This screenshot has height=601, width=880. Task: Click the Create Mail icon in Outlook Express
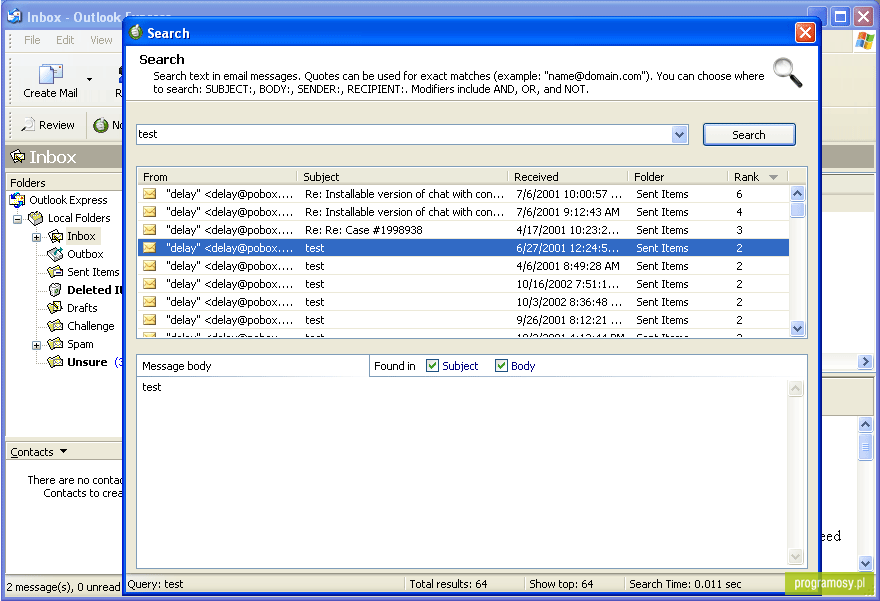[51, 74]
